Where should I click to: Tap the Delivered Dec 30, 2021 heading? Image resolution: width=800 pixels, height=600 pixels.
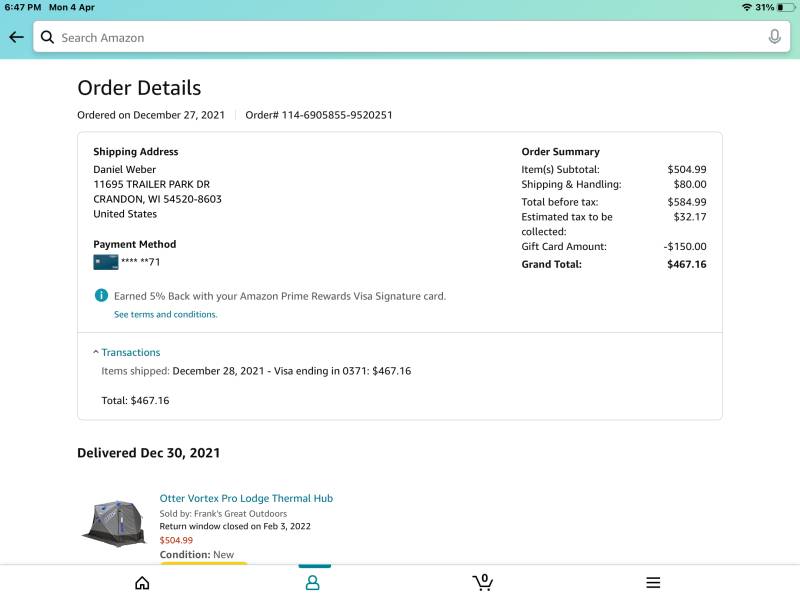click(148, 453)
